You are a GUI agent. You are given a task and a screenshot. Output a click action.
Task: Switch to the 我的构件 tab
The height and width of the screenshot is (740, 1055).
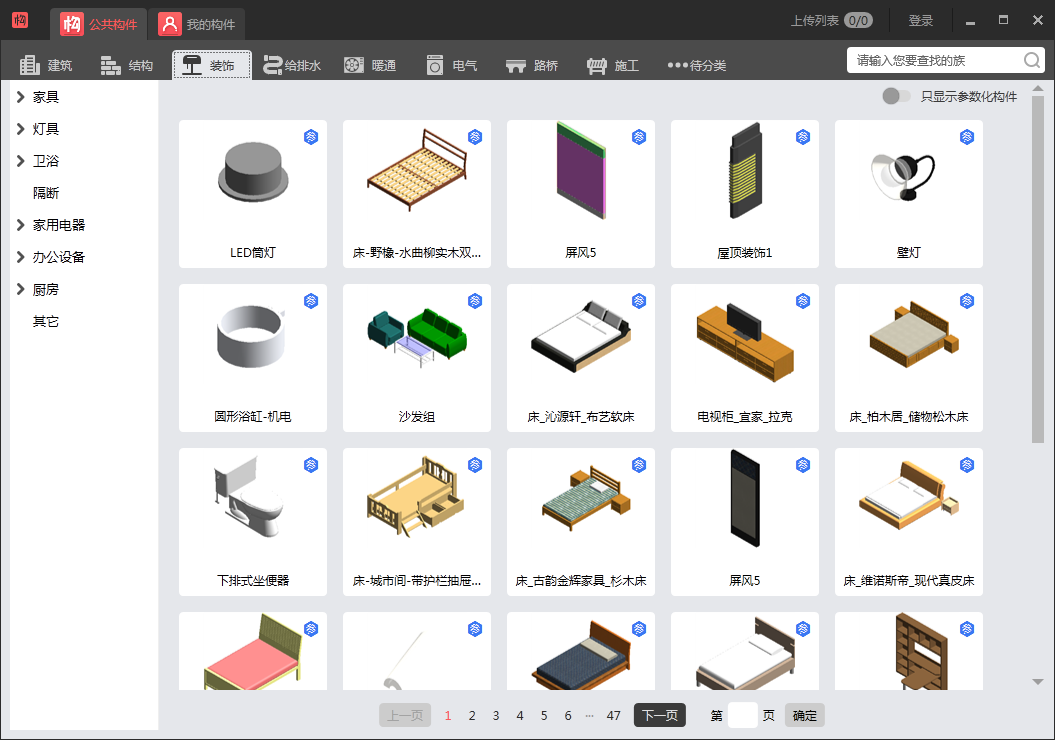click(198, 21)
